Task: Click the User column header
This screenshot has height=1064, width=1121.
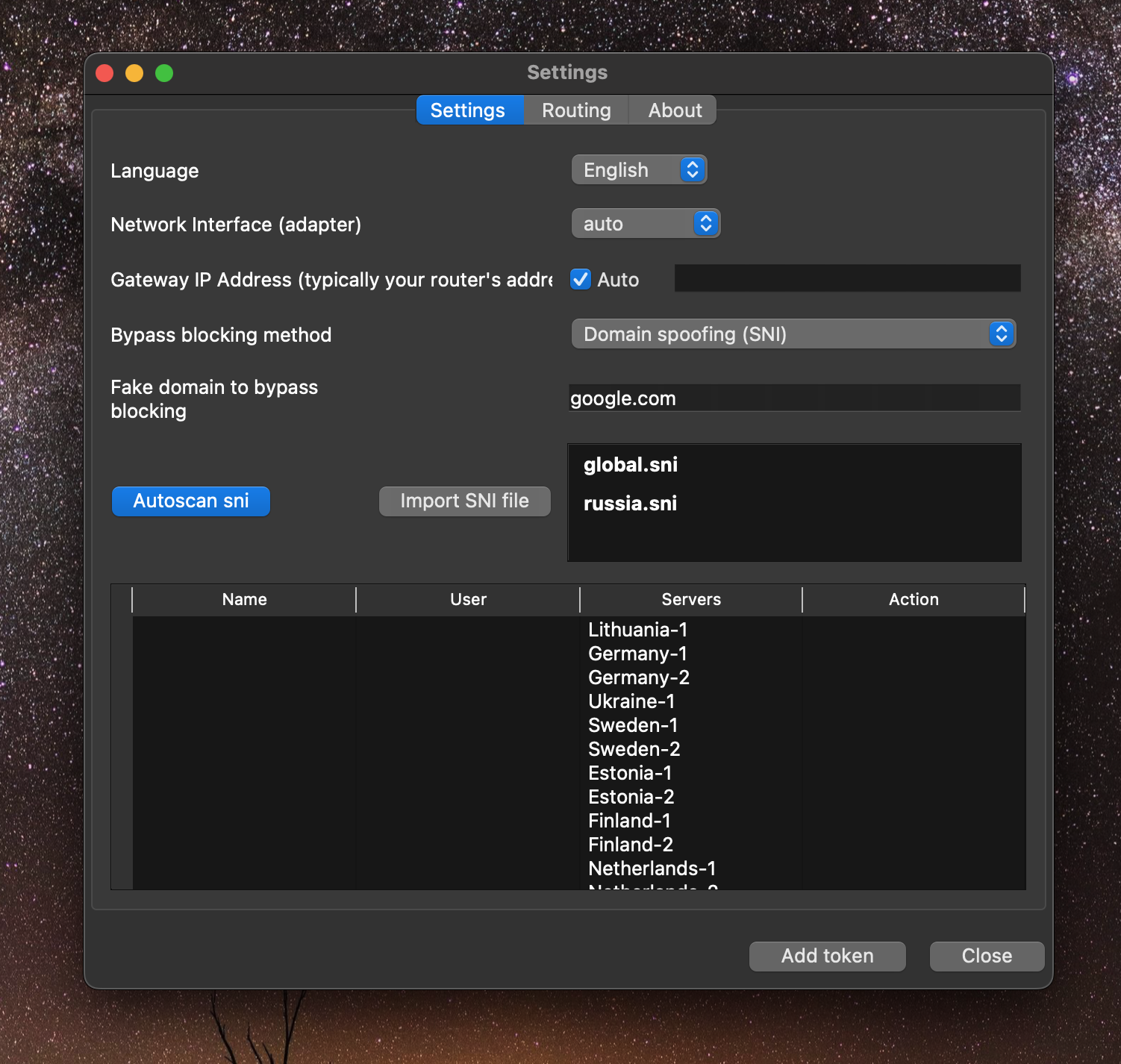Action: [468, 600]
